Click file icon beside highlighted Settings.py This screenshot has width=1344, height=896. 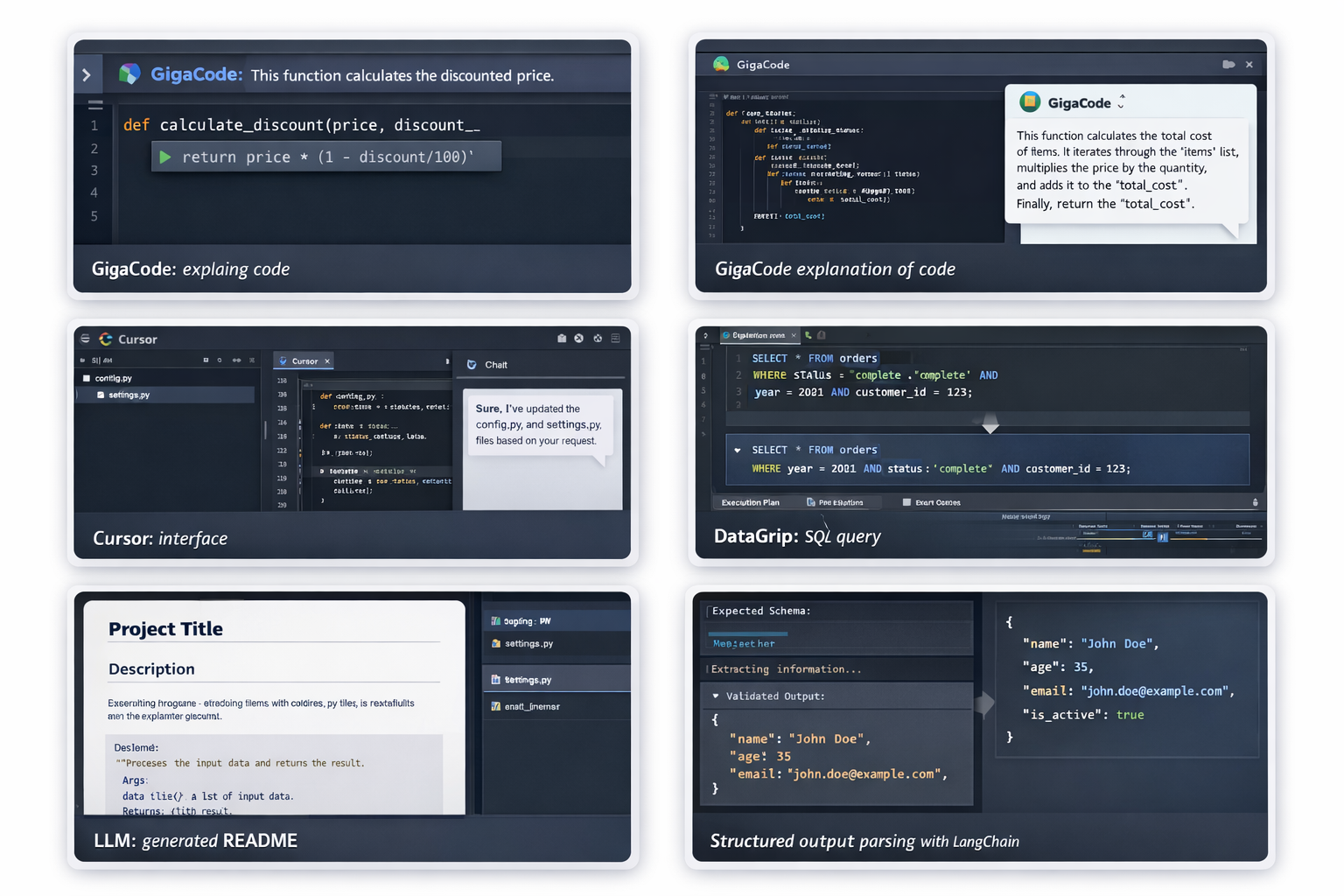pos(496,679)
